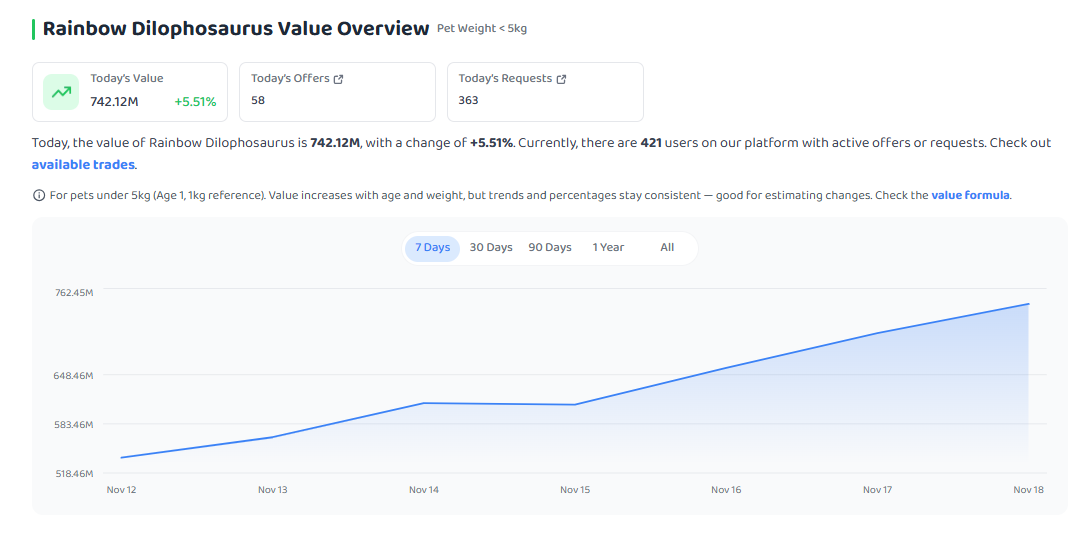Click the Nov 12 axis label
The height and width of the screenshot is (534, 1076).
[x=121, y=490]
